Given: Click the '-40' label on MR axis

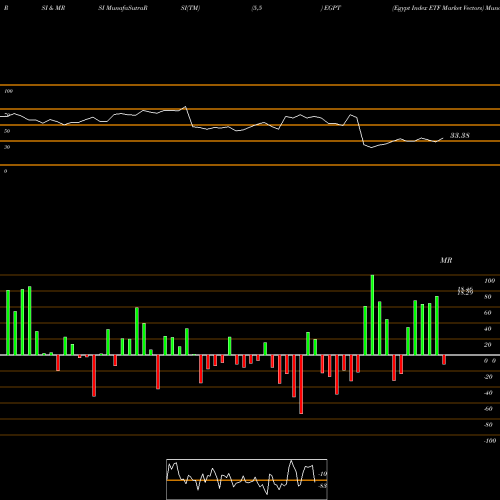Looking at the screenshot, I should click(488, 393).
